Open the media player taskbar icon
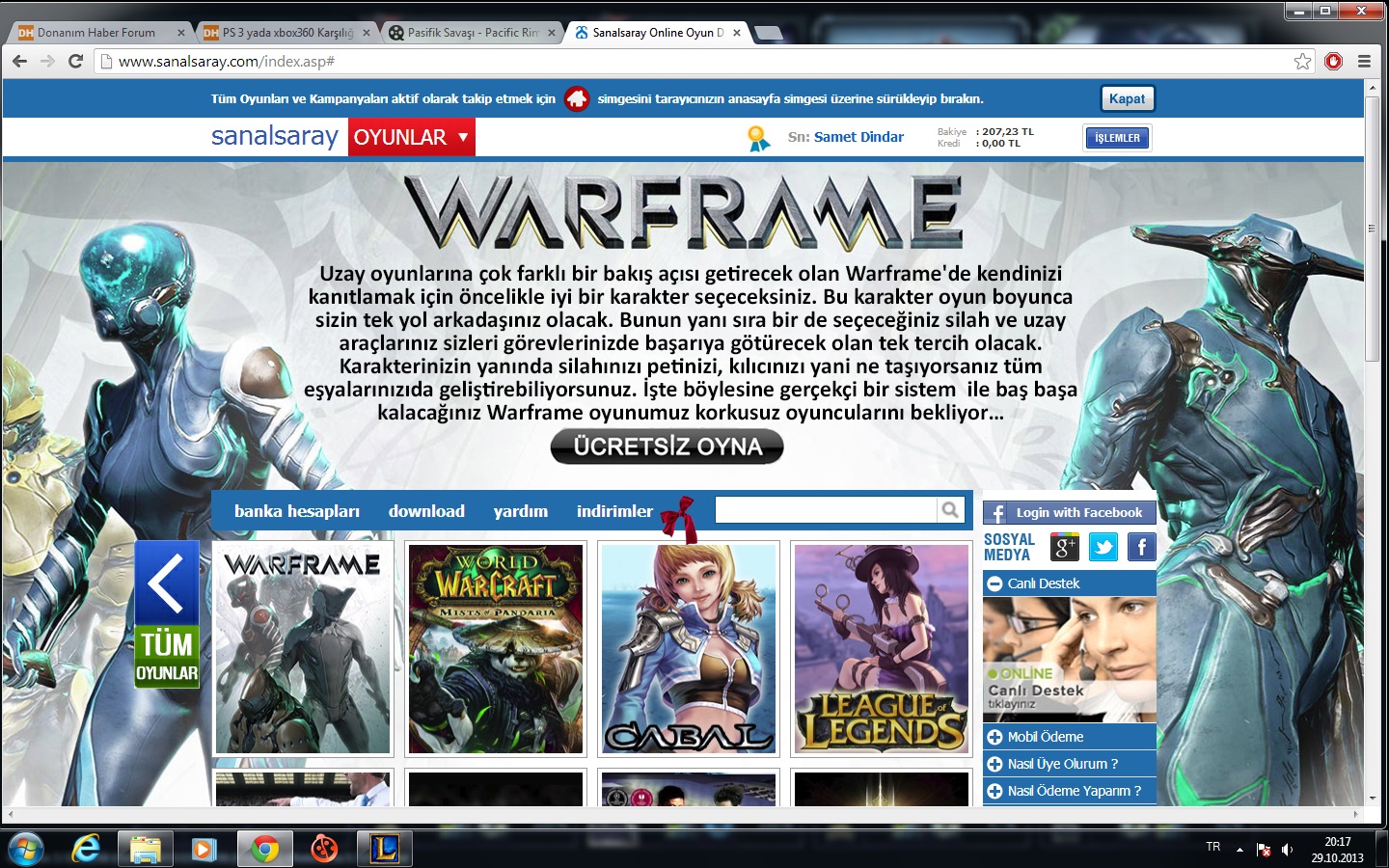This screenshot has height=868, width=1389. tap(204, 849)
